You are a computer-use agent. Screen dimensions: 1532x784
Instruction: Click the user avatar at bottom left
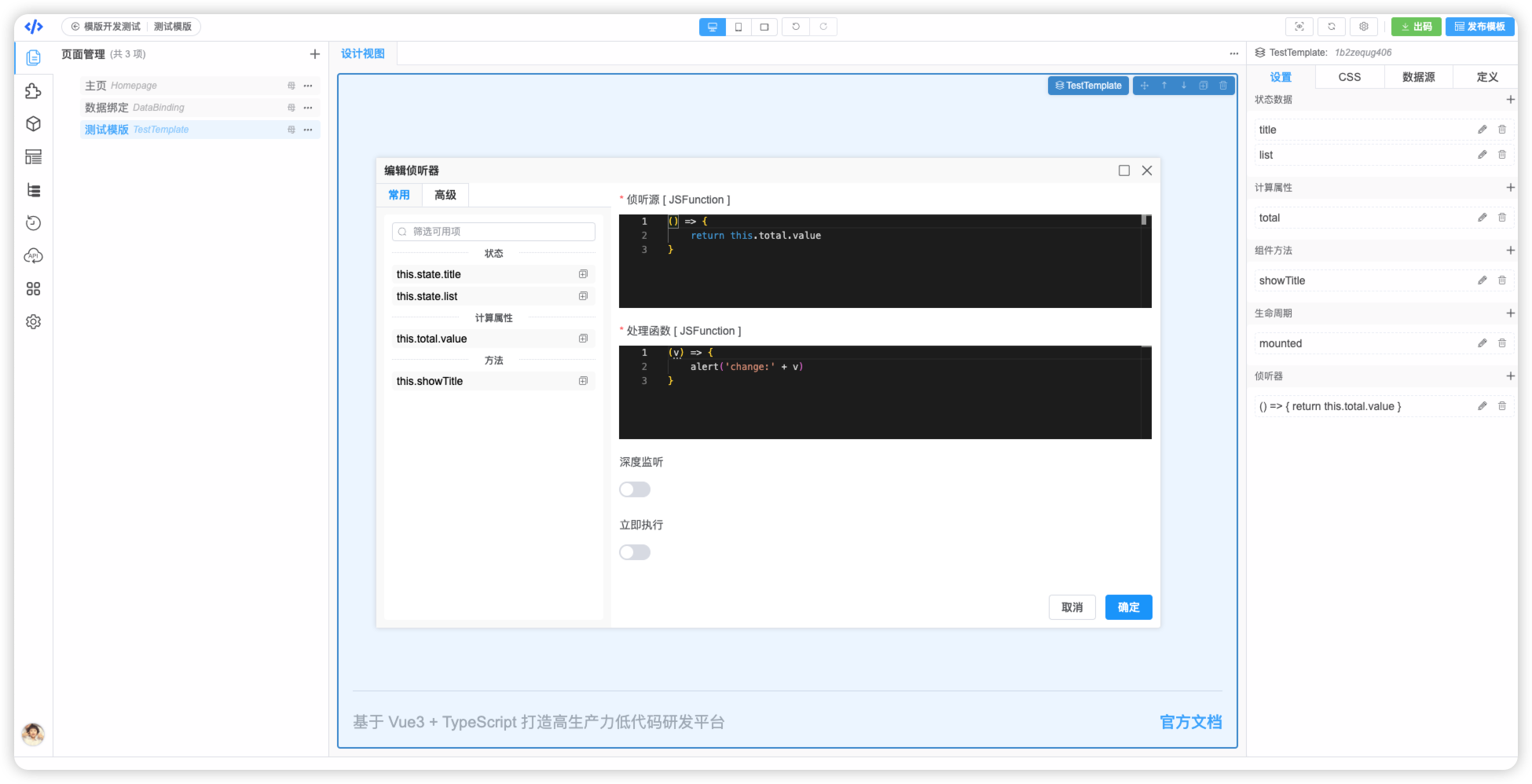(33, 735)
